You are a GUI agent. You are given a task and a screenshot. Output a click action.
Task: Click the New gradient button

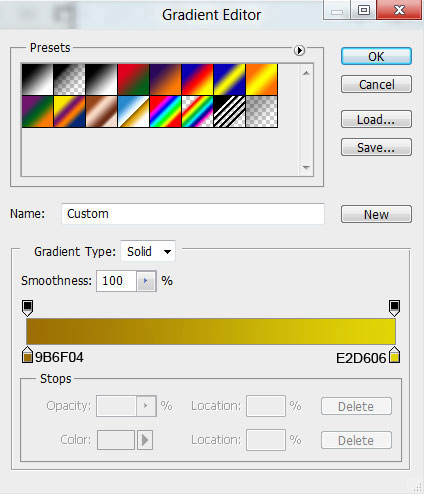(x=376, y=214)
